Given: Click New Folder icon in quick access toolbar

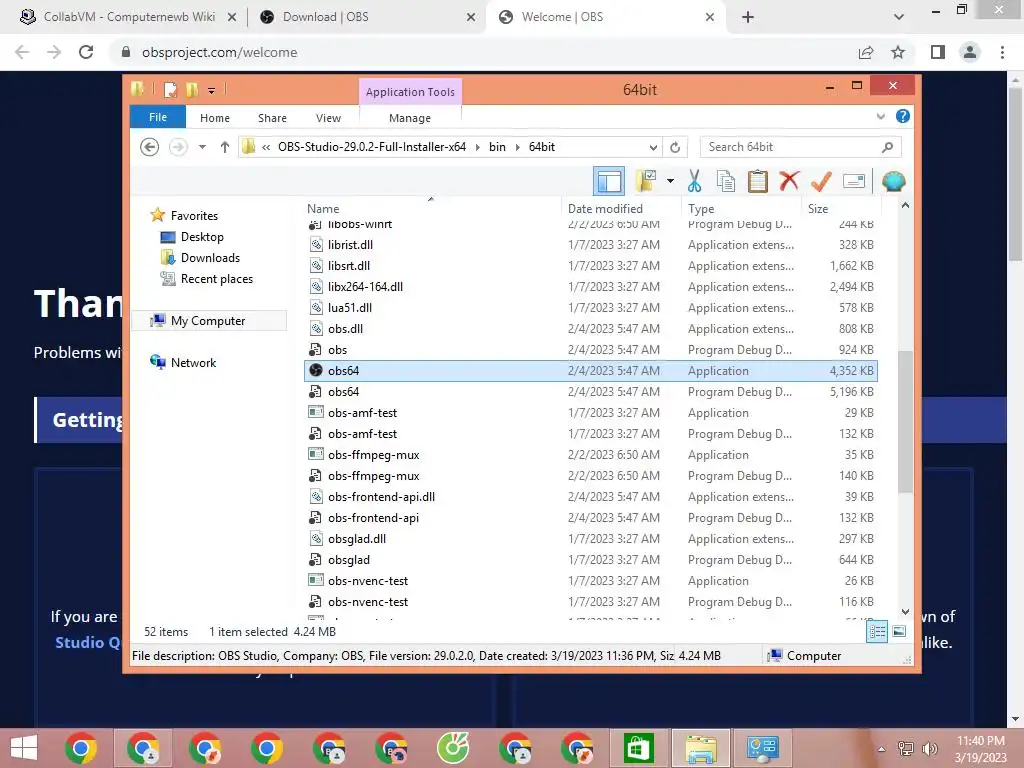Looking at the screenshot, I should click(192, 89).
